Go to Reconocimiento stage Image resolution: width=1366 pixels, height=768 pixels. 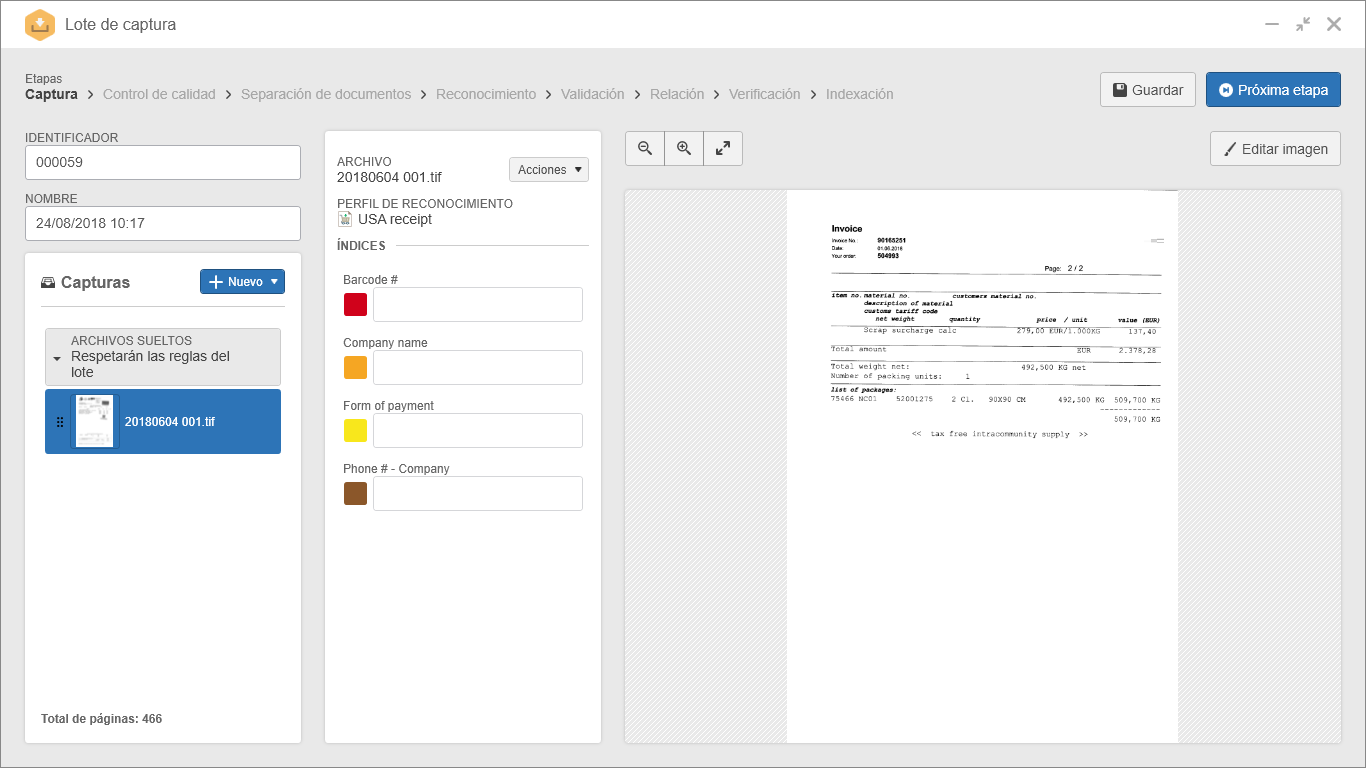[x=486, y=94]
